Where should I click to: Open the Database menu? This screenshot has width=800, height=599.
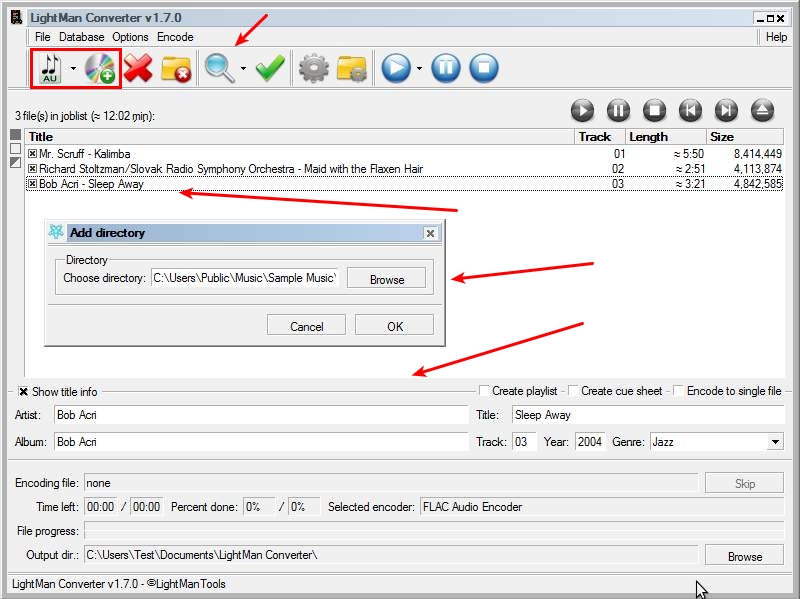pyautogui.click(x=81, y=37)
